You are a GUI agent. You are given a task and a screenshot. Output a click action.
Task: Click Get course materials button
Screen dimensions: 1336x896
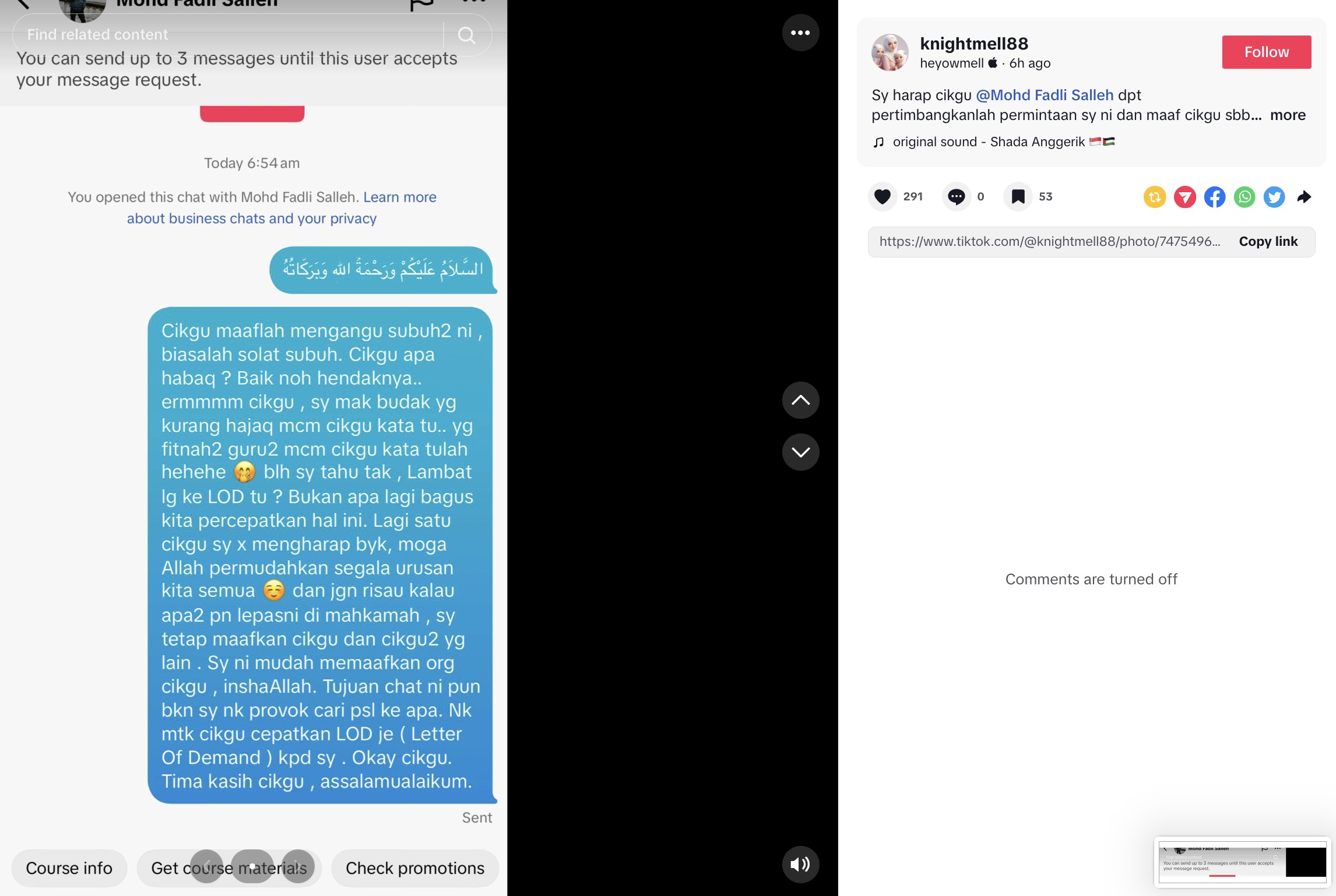(x=228, y=867)
